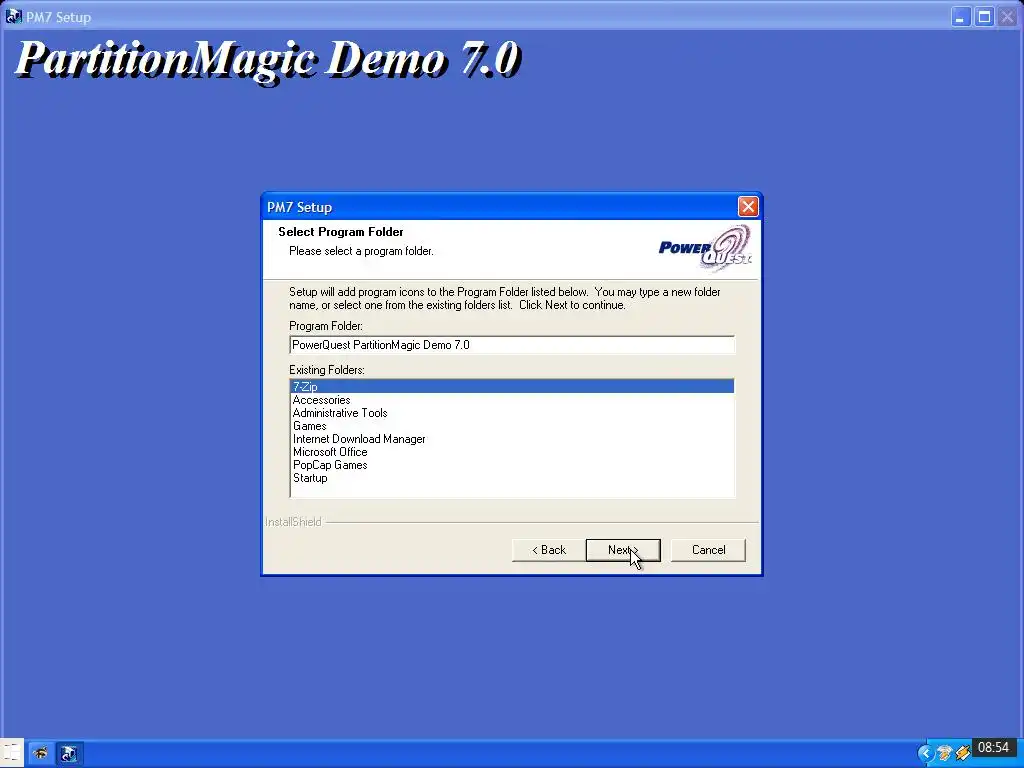Image resolution: width=1024 pixels, height=768 pixels.
Task: Close the PM7 Setup dialog
Action: 748,207
